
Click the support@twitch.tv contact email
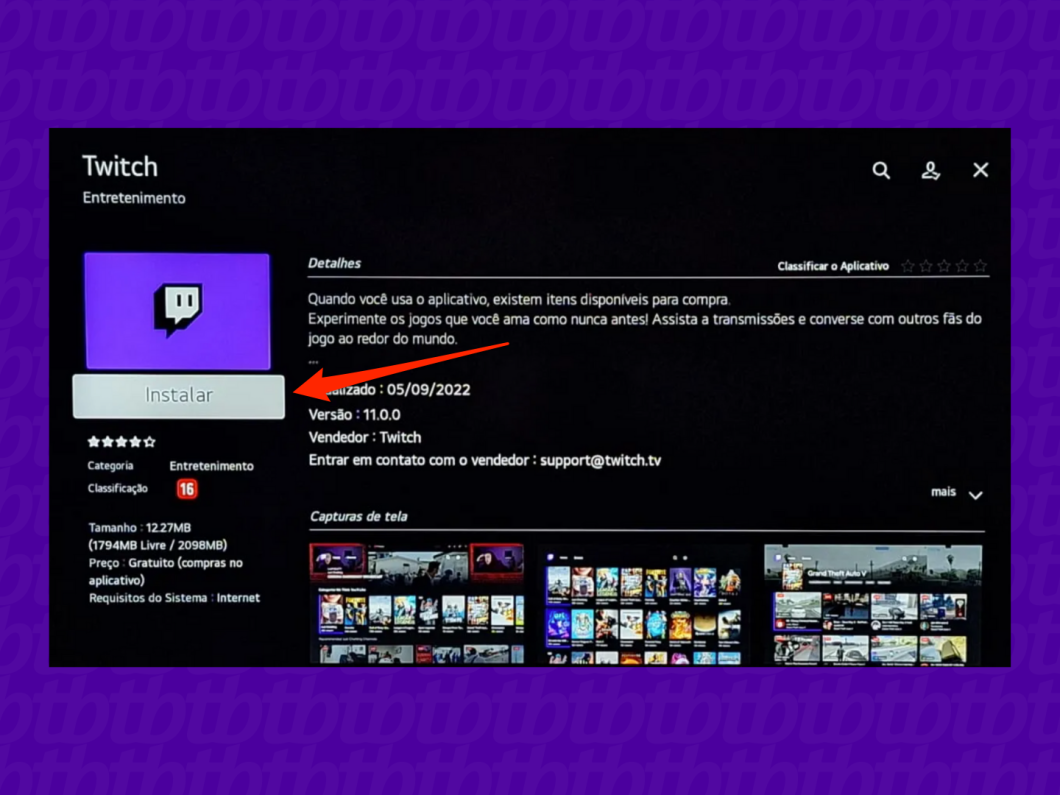(600, 460)
